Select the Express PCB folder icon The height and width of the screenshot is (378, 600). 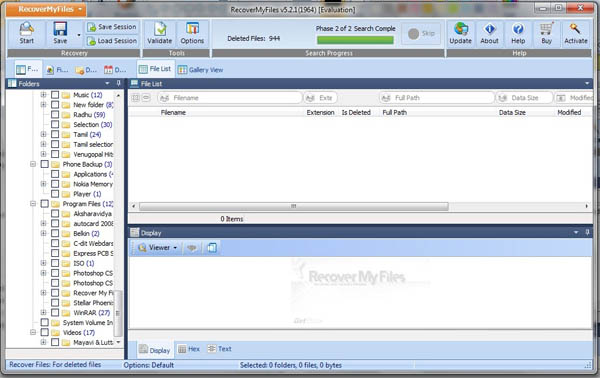(66, 253)
